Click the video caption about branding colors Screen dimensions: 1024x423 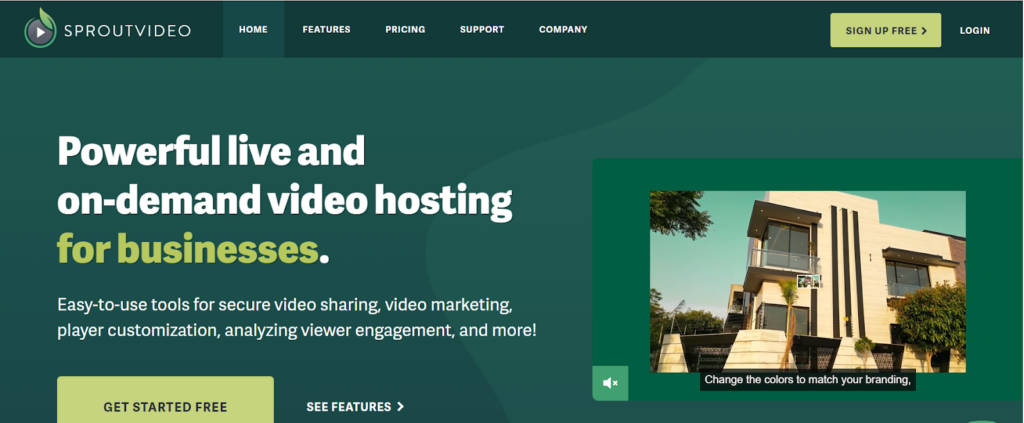pos(808,380)
